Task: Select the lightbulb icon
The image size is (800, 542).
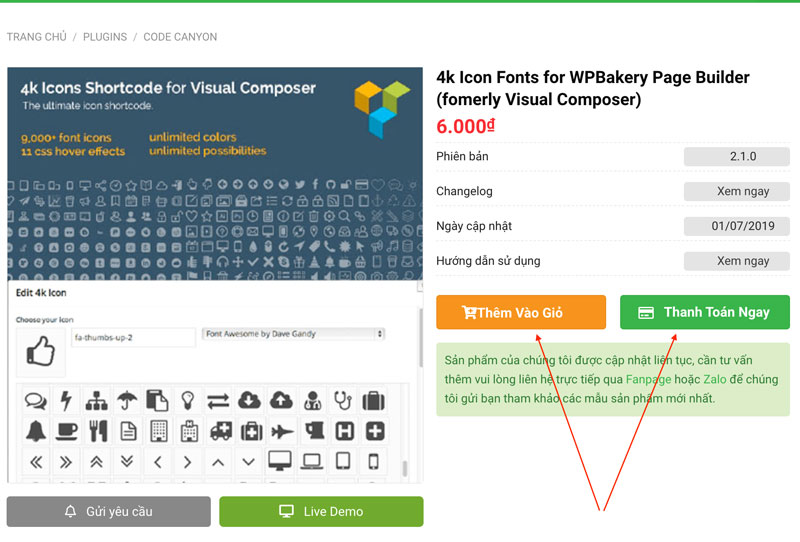Action: pyautogui.click(x=188, y=401)
